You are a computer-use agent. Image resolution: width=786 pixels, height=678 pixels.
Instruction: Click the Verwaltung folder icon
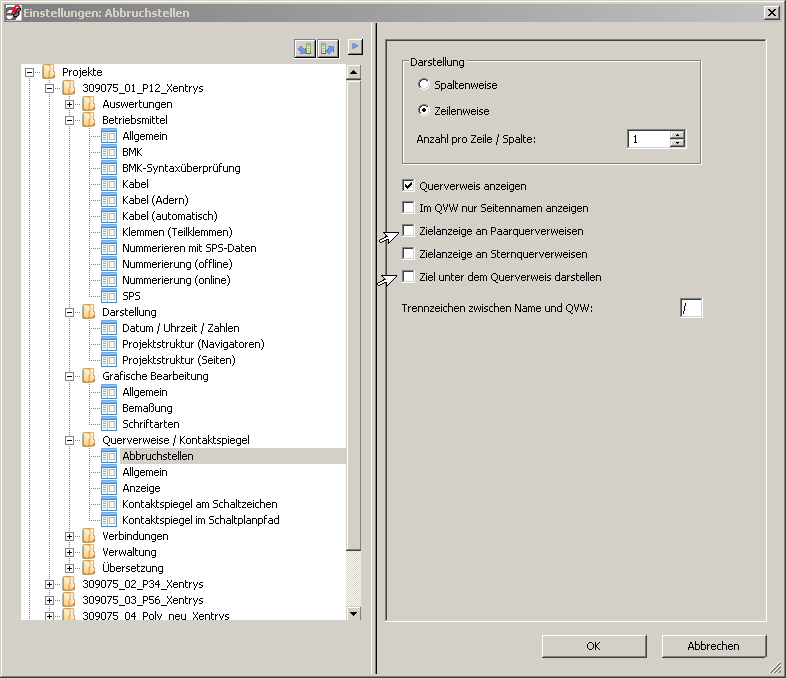(x=89, y=552)
